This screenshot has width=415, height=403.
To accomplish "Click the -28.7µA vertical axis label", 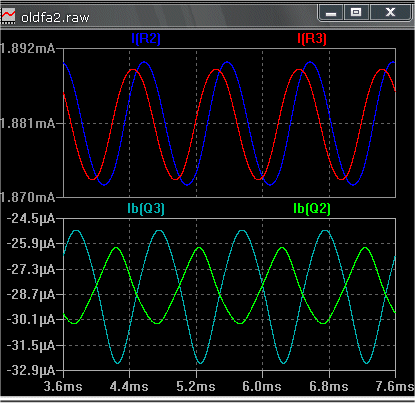I will tap(31, 295).
